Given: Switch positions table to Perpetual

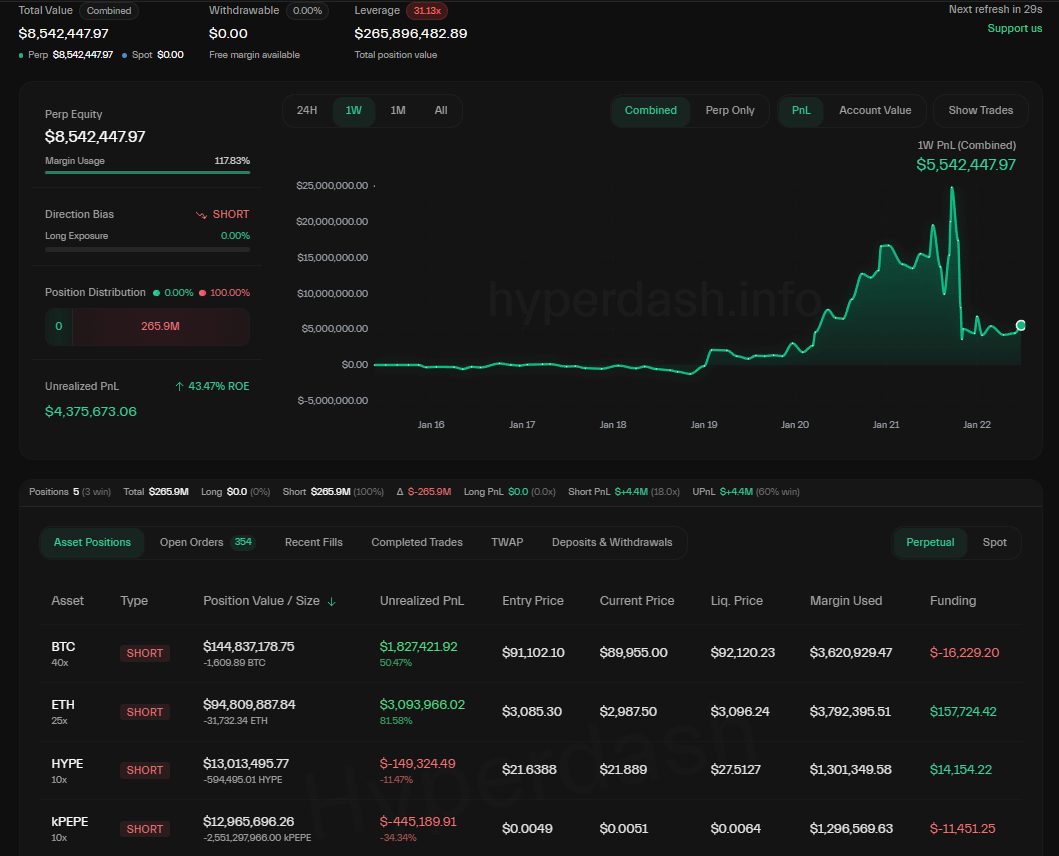Looking at the screenshot, I should (x=930, y=543).
